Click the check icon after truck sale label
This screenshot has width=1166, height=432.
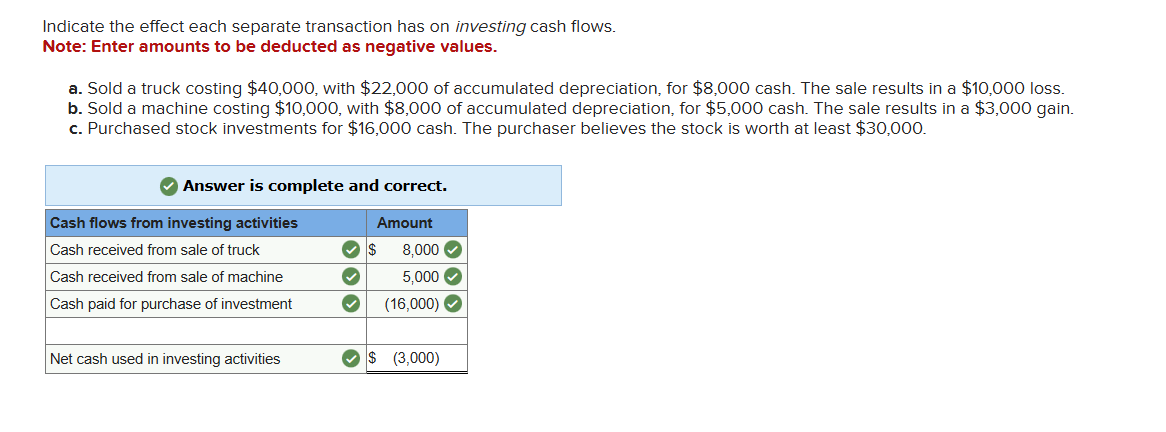[x=350, y=249]
